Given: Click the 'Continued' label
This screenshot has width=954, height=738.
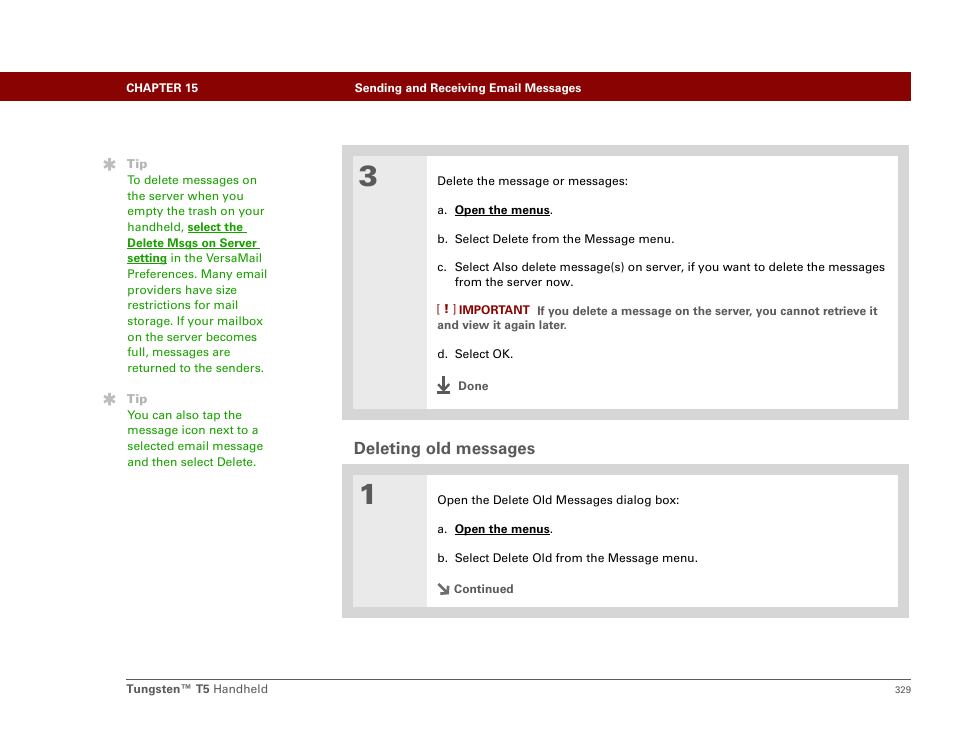Looking at the screenshot, I should pos(484,589).
